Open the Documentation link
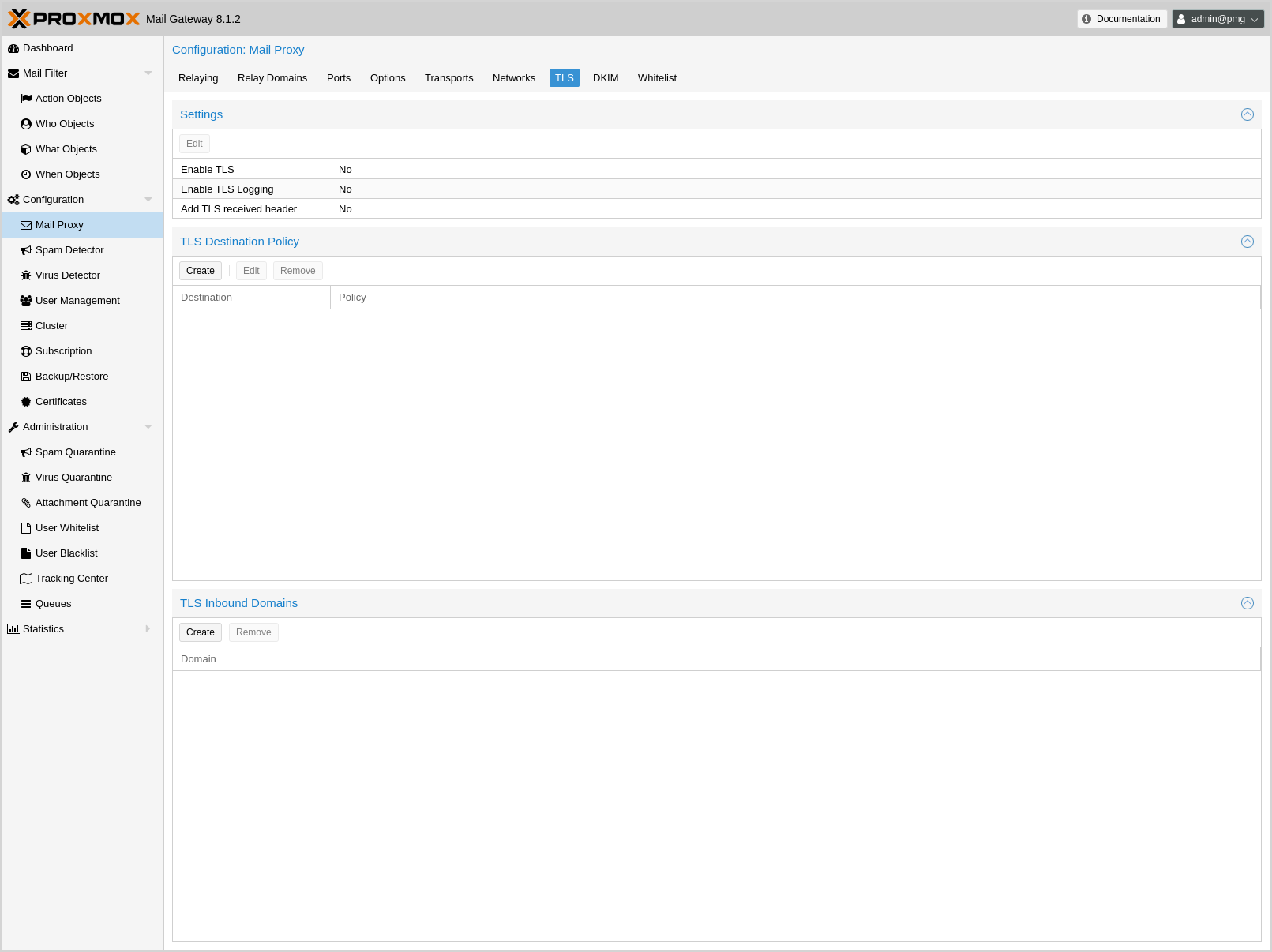 click(1121, 19)
